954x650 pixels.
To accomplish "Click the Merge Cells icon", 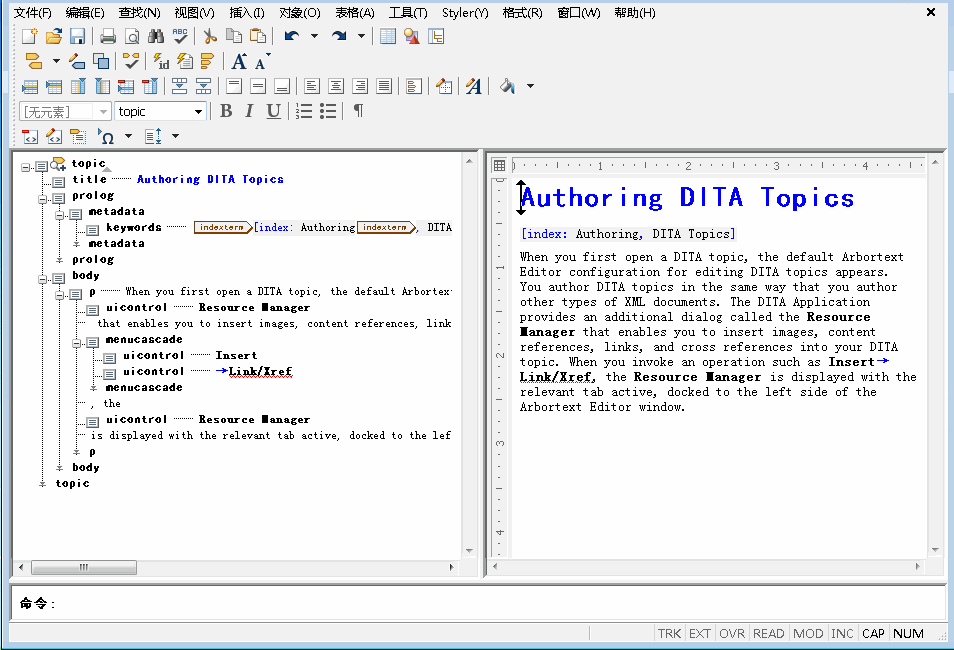I will point(179,86).
